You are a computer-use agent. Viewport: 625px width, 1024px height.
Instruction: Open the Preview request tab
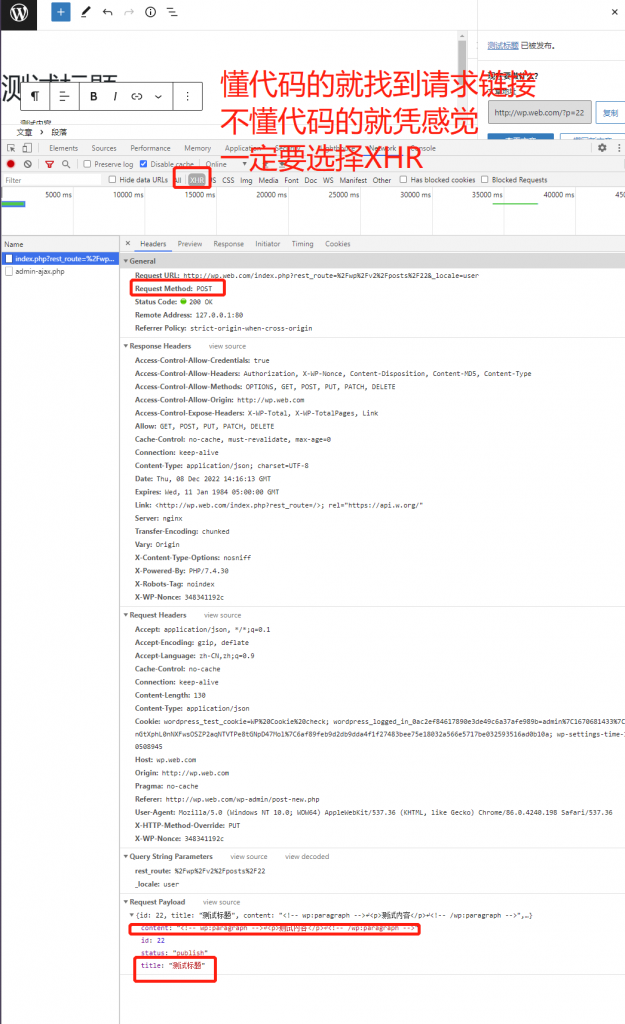189,244
